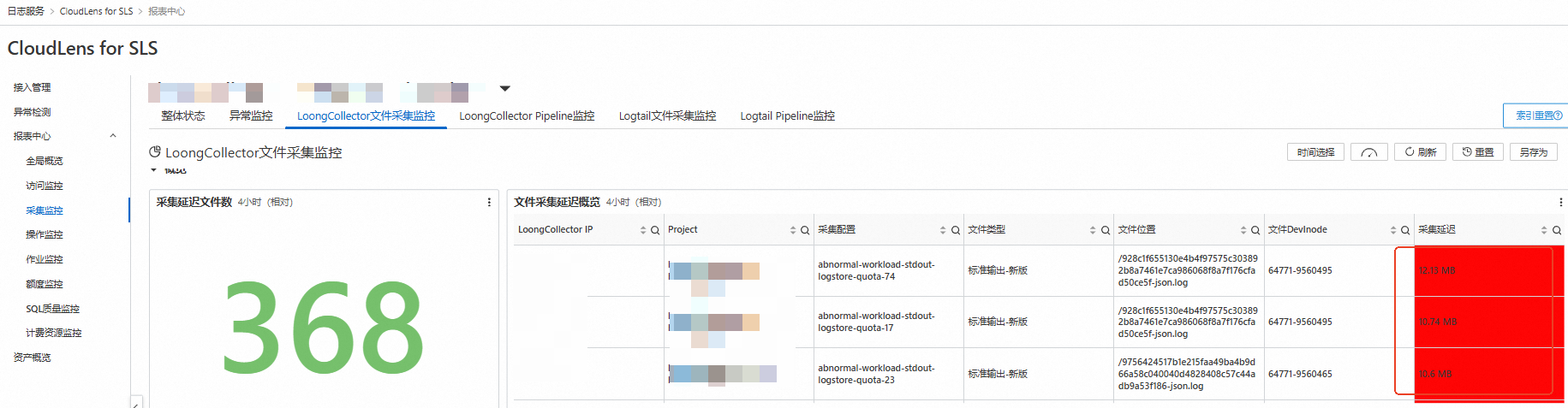
Task: Click the clock icon beside the dashboard title
Action: tap(155, 152)
